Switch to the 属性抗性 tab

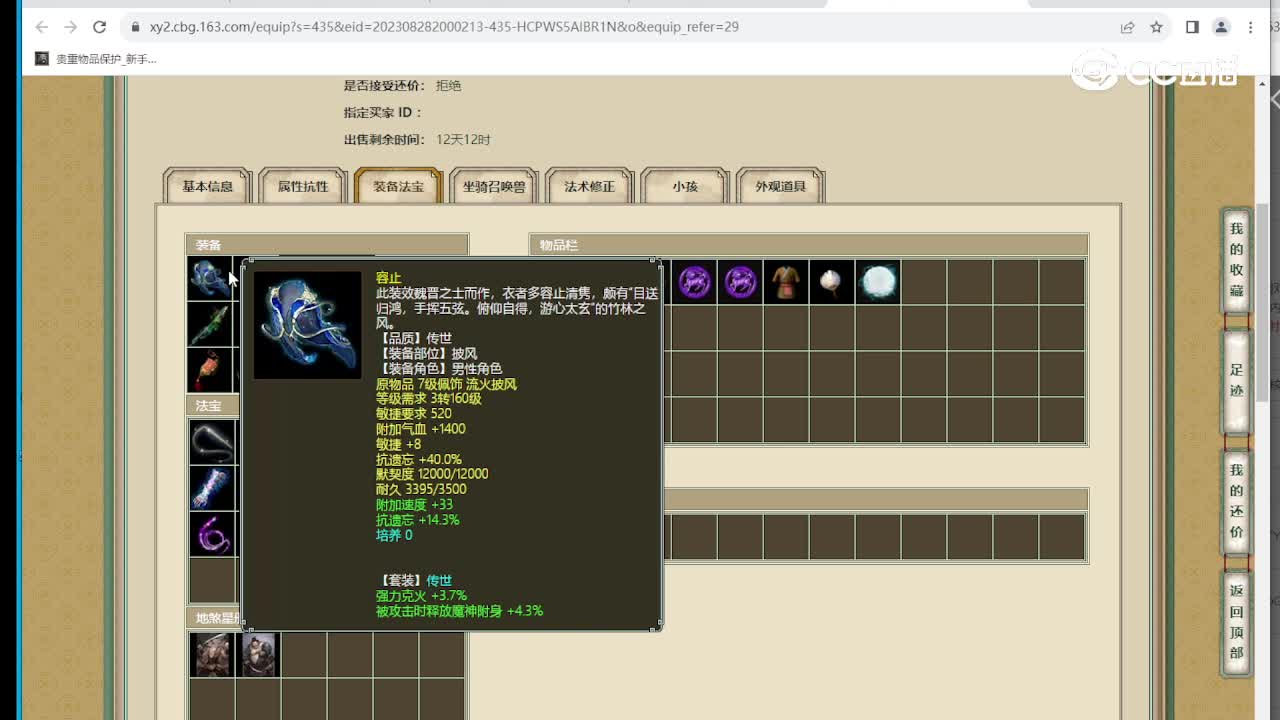303,186
